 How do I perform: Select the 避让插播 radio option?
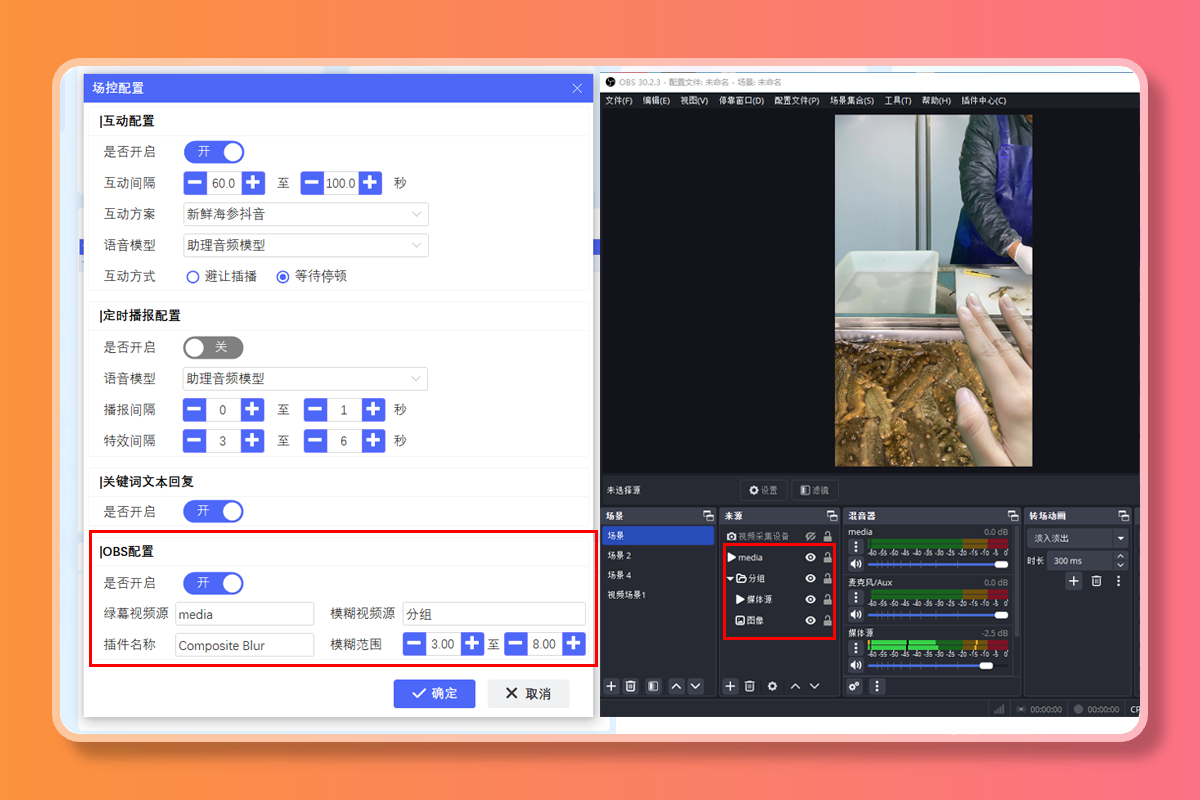193,277
